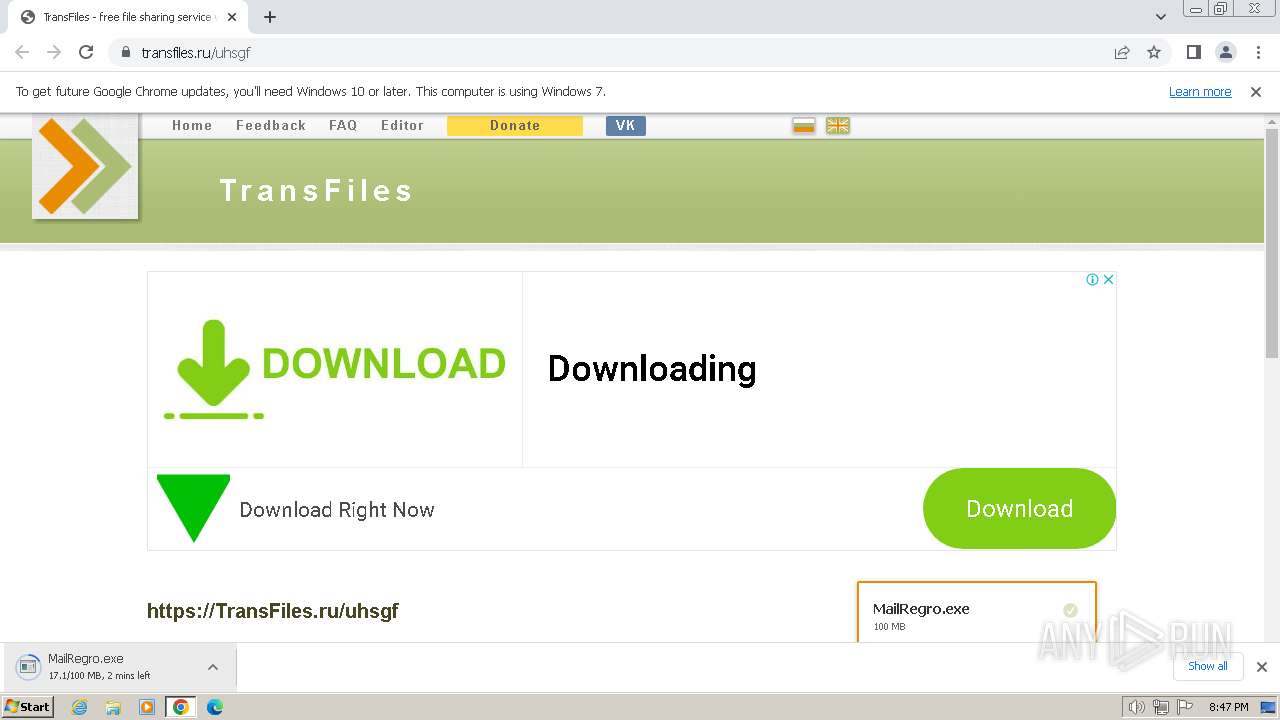Click the Show desktop button
The image size is (1280, 720).
[x=1269, y=707]
